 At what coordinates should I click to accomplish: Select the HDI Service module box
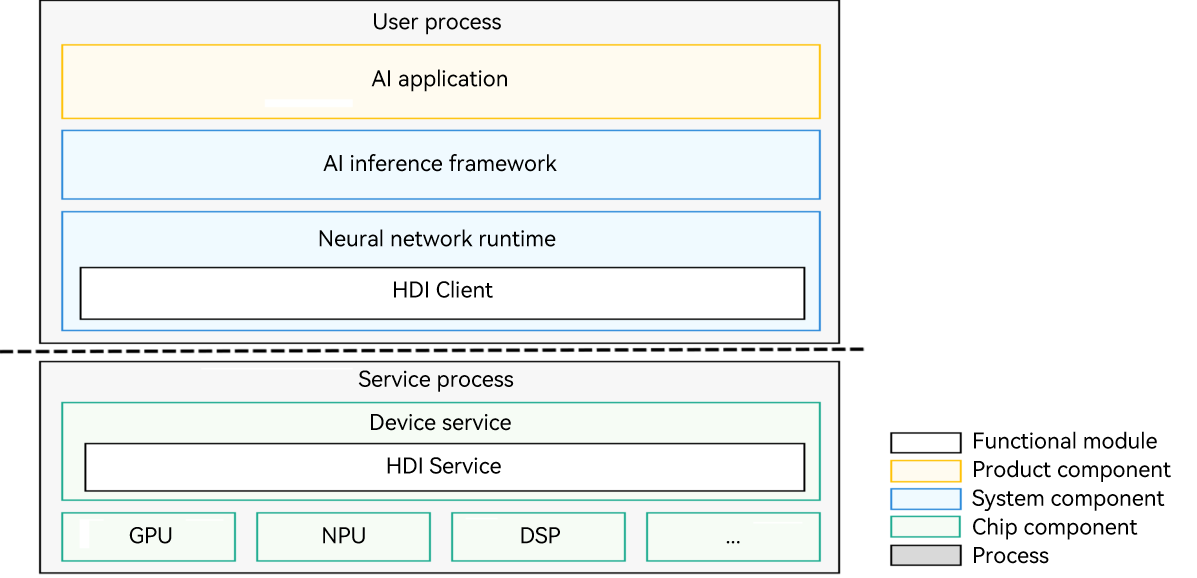click(444, 467)
